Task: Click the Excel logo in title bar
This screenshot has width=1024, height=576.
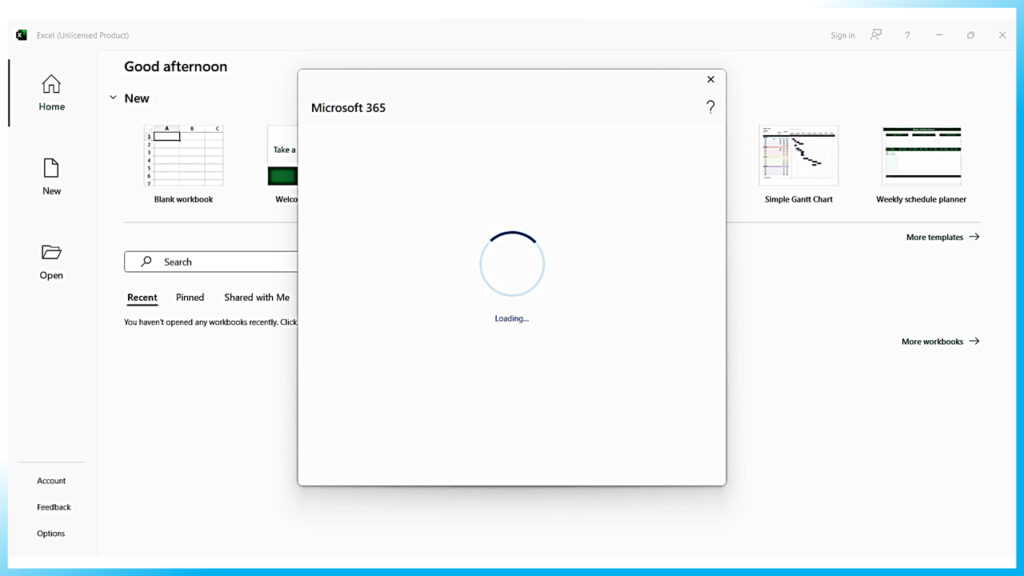Action: coord(21,35)
